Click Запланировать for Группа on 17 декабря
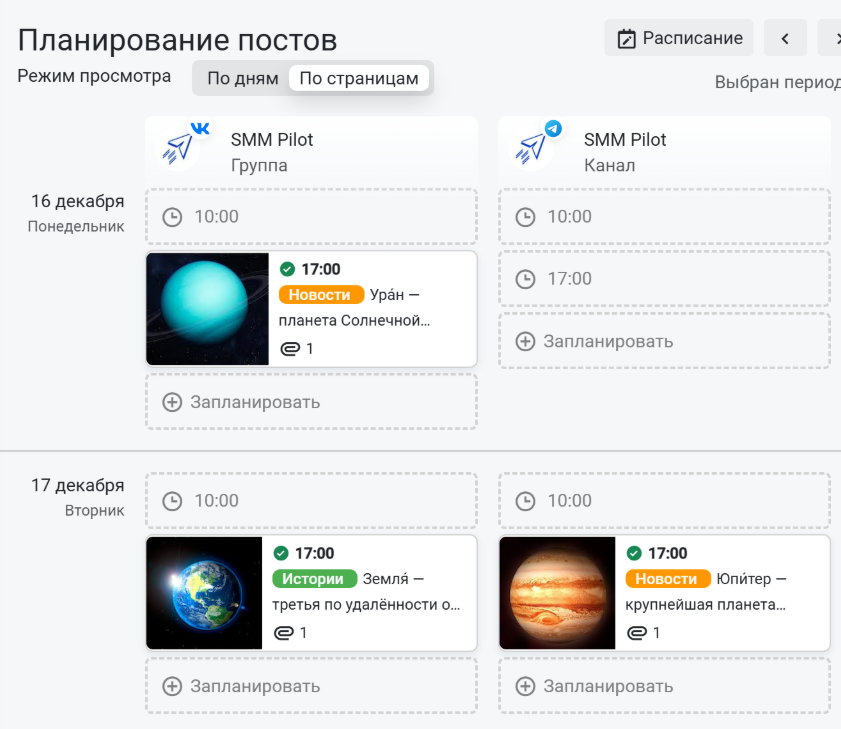Image resolution: width=841 pixels, height=729 pixels. (x=311, y=686)
